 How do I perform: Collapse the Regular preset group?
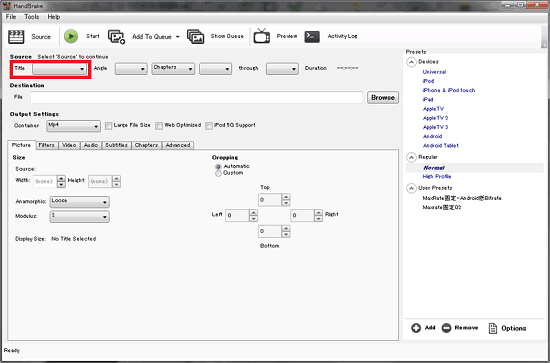[x=411, y=157]
